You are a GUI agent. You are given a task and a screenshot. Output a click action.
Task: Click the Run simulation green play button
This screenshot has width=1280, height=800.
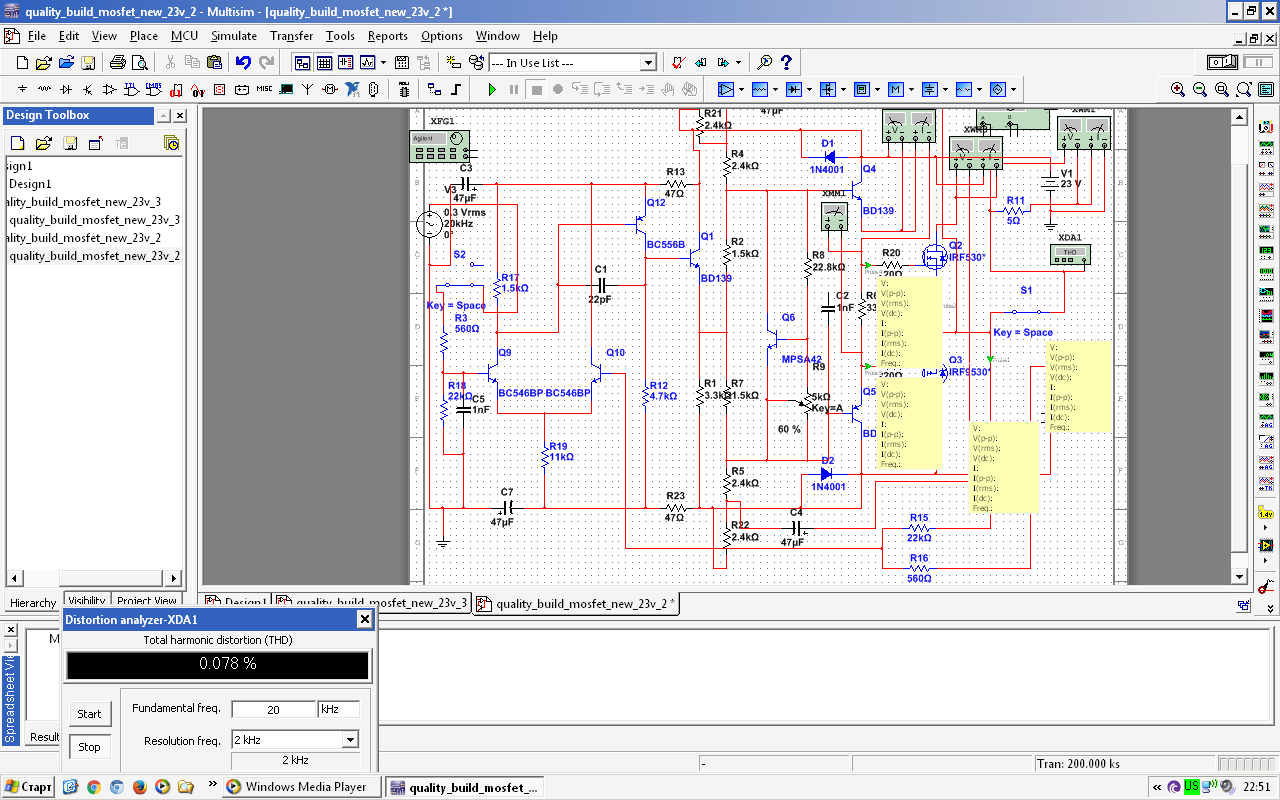point(492,89)
